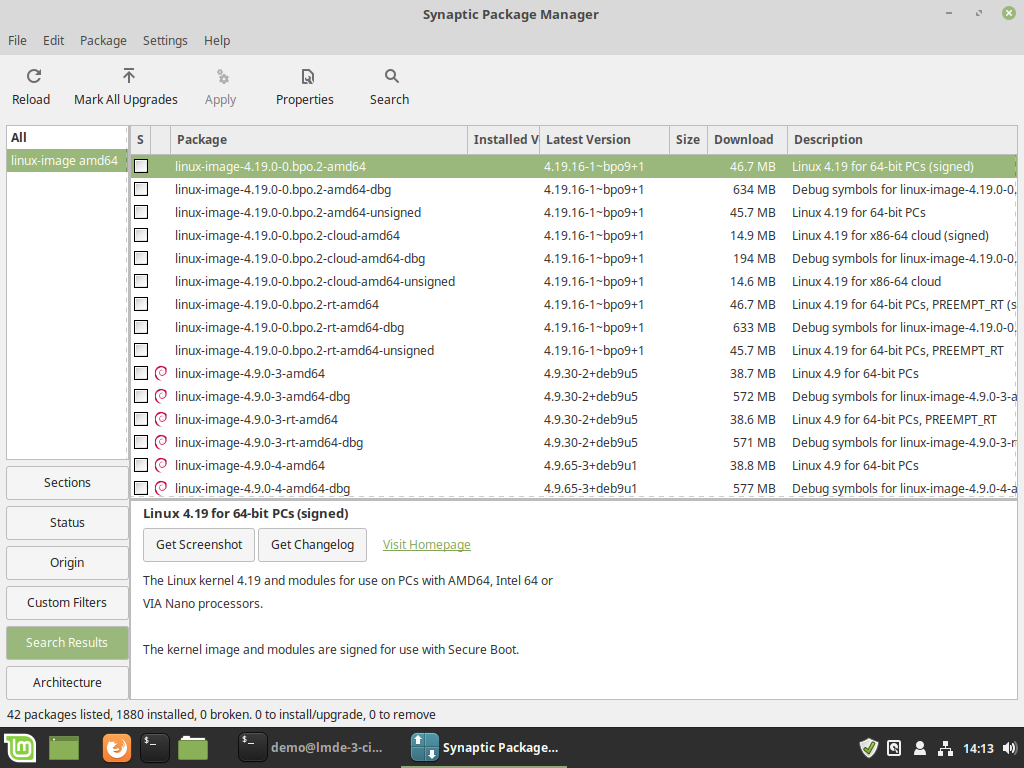Click Debian logo beside linux-image-4.9.0-4-amd64
This screenshot has width=1024, height=768.
point(161,465)
